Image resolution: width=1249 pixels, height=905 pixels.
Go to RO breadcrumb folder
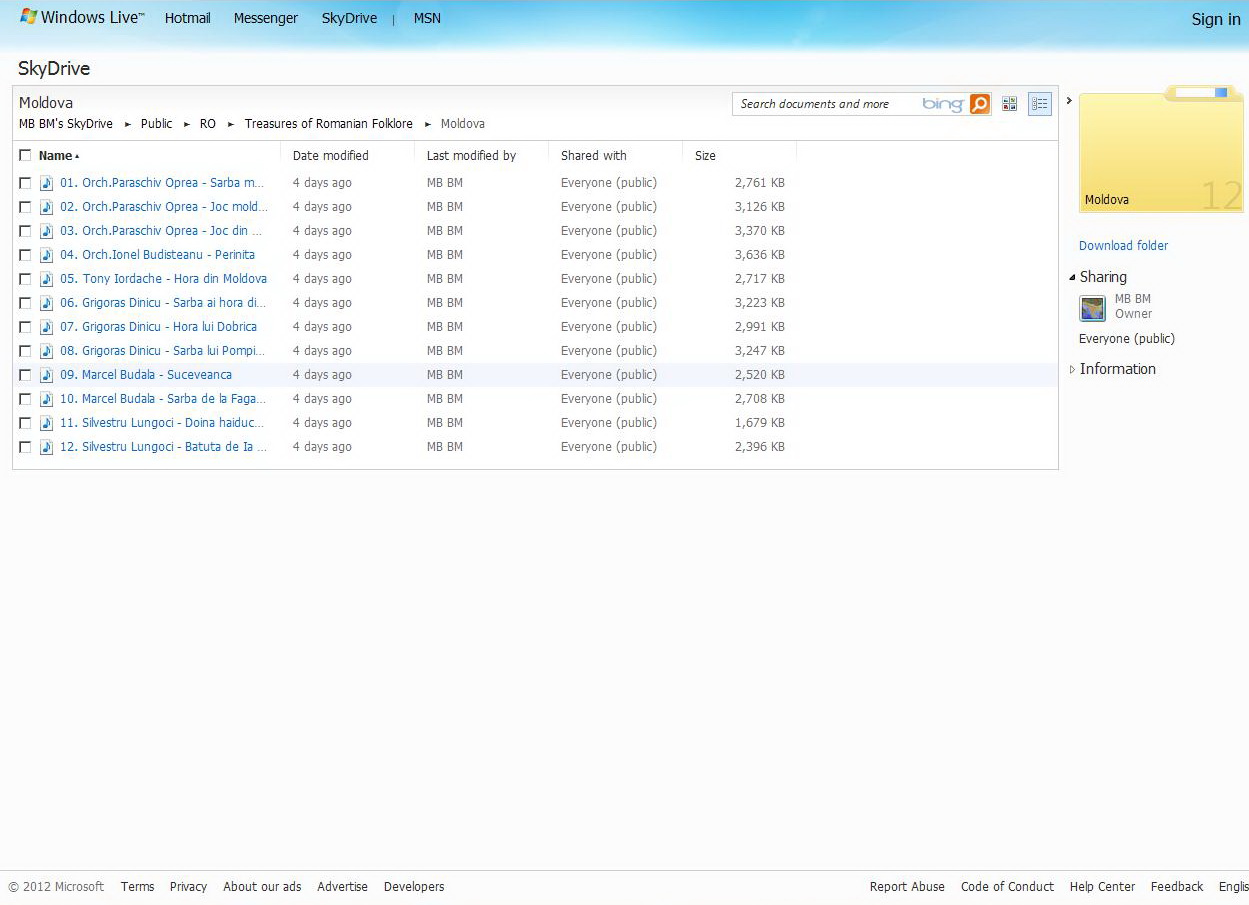click(208, 124)
